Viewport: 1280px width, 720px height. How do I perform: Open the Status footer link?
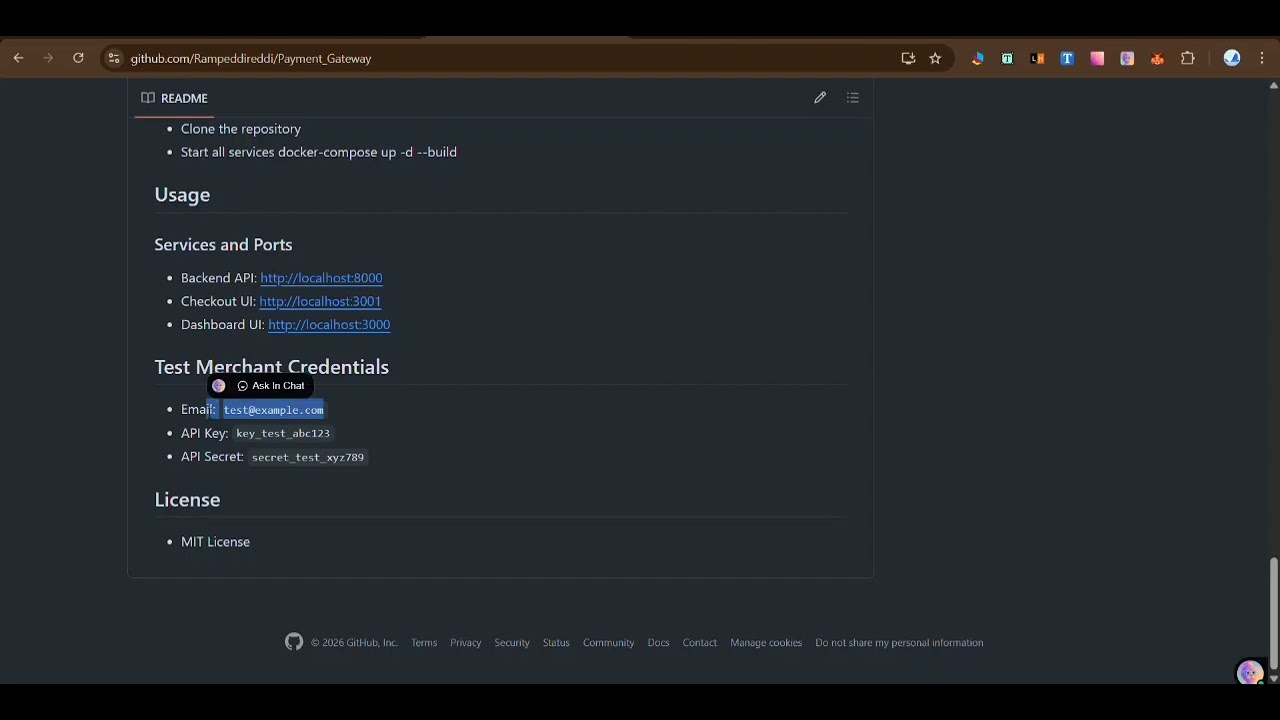pos(556,643)
